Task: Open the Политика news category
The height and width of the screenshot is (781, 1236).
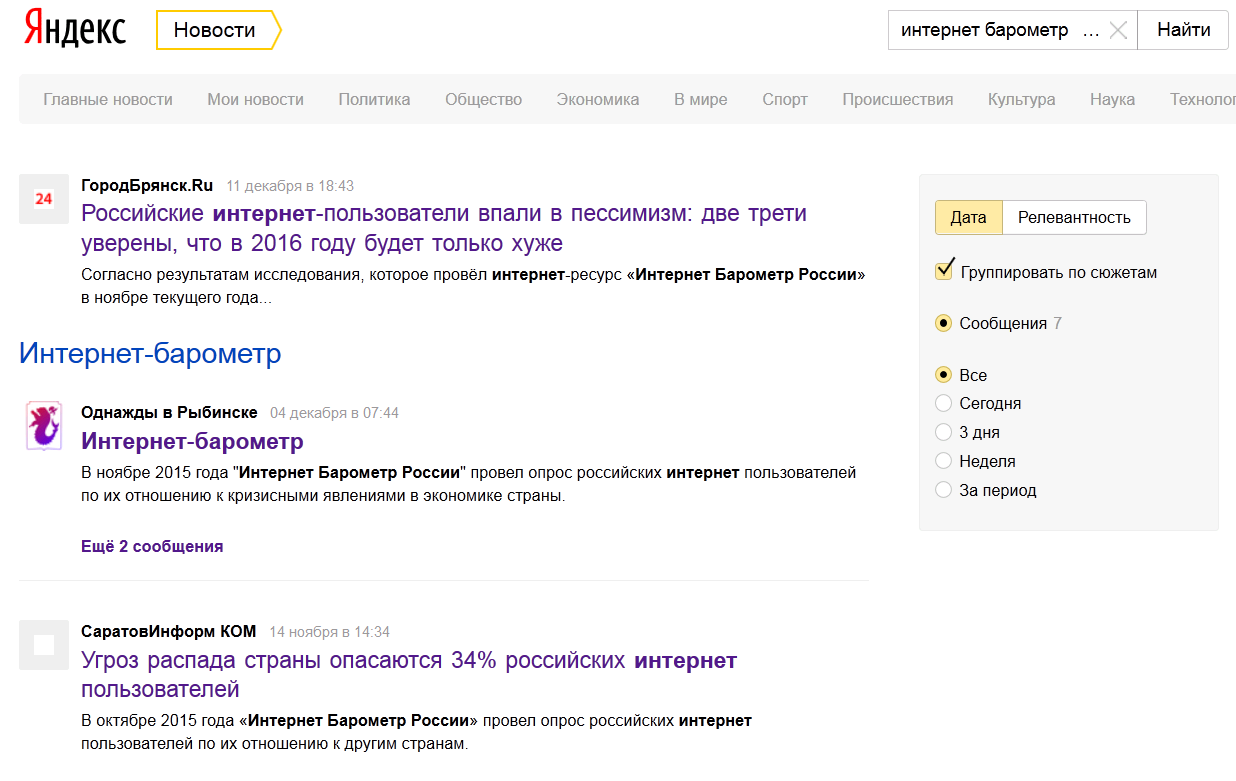Action: point(374,99)
